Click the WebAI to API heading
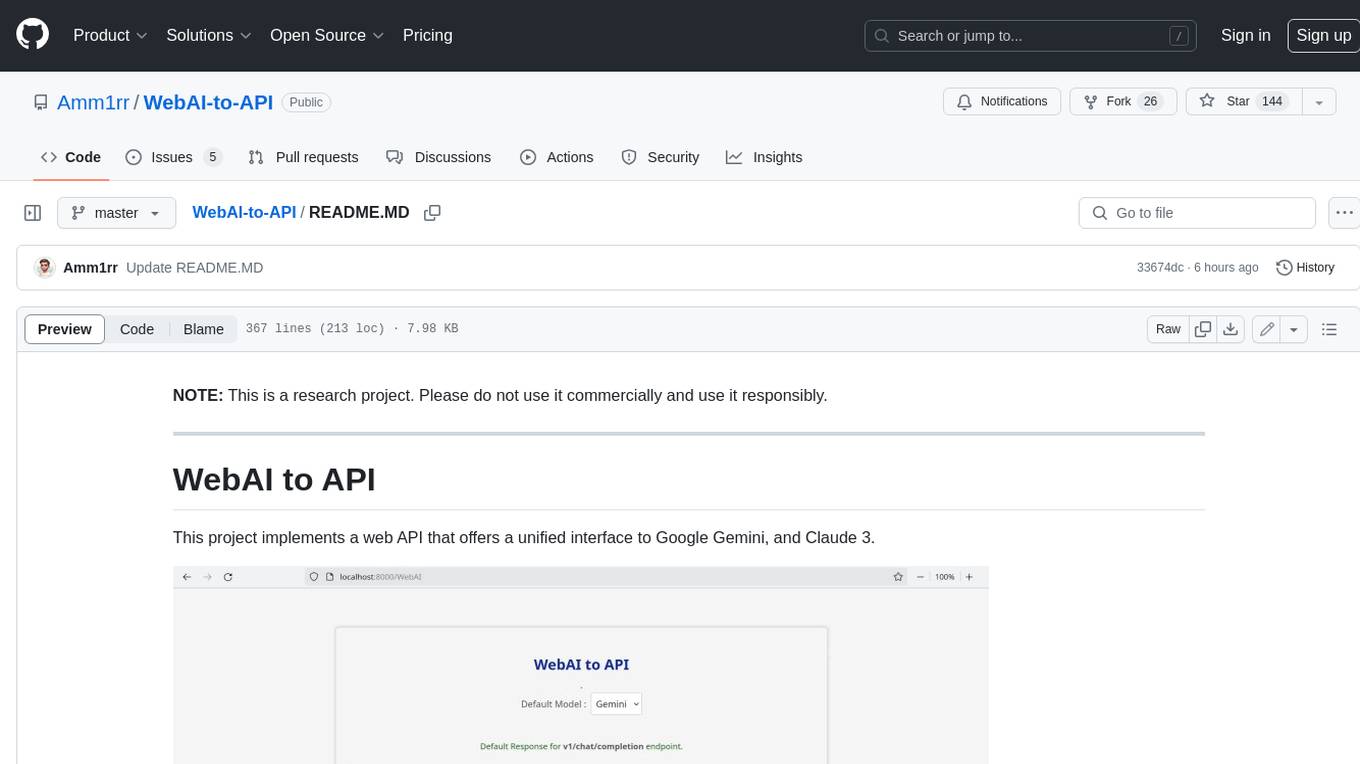Image resolution: width=1360 pixels, height=764 pixels. click(x=274, y=479)
